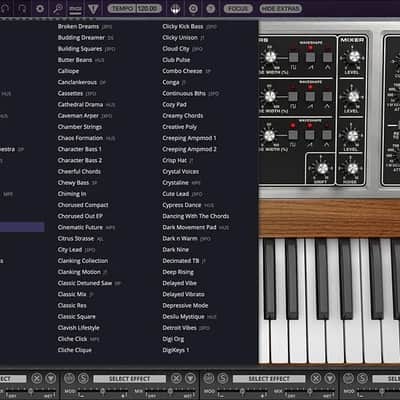Click power icon of left SELECT EFFECT slot
This screenshot has height=400, width=400.
tap(69, 378)
